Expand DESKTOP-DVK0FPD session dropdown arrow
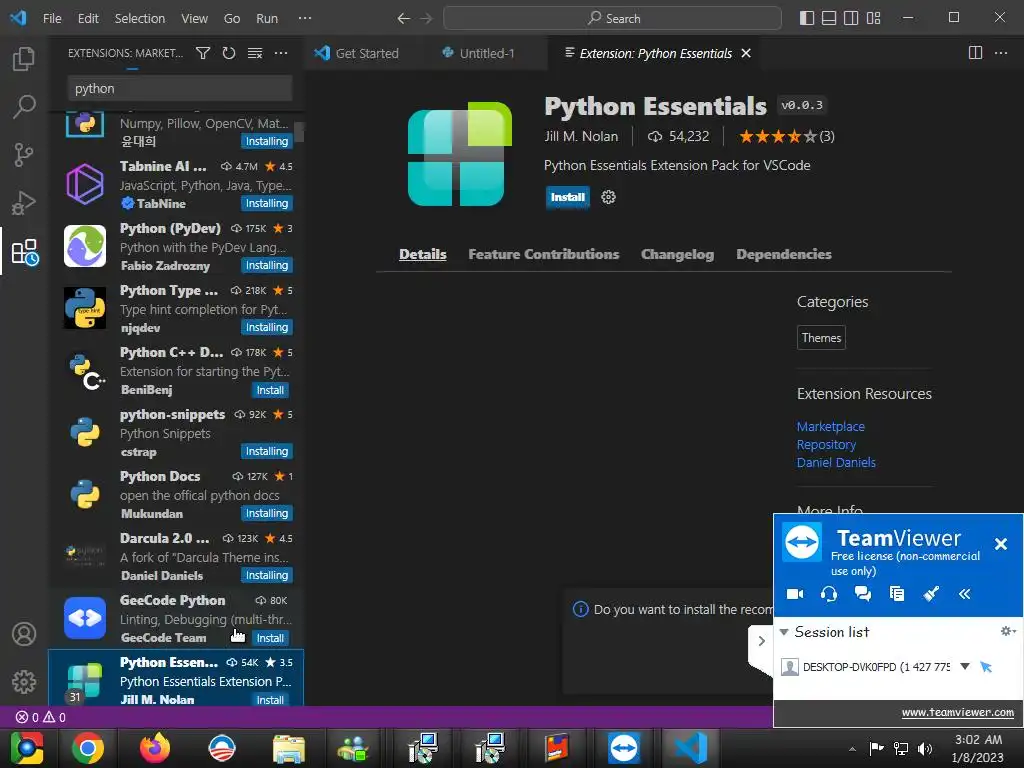The width and height of the screenshot is (1024, 768). point(965,667)
